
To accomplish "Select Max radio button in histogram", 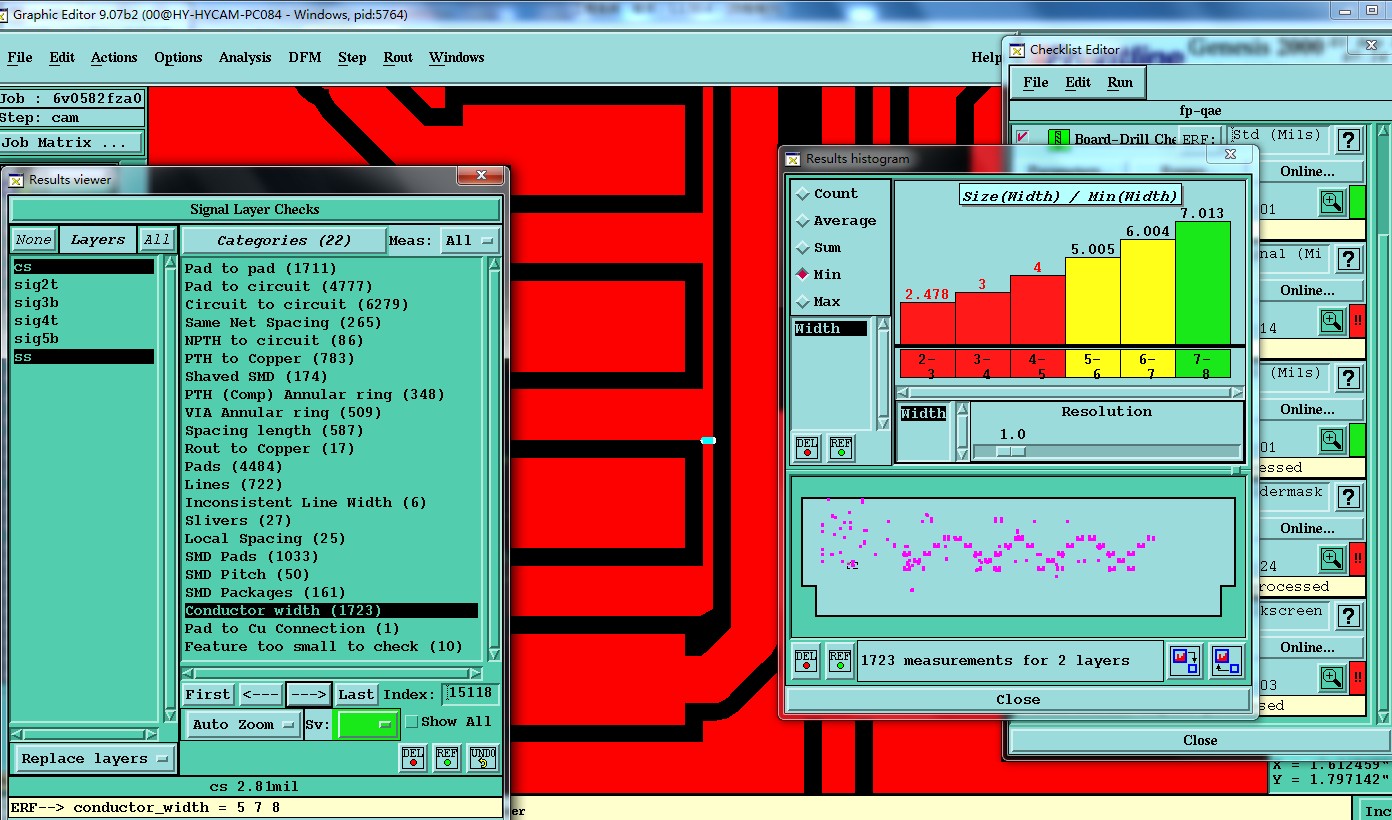I will tap(803, 301).
